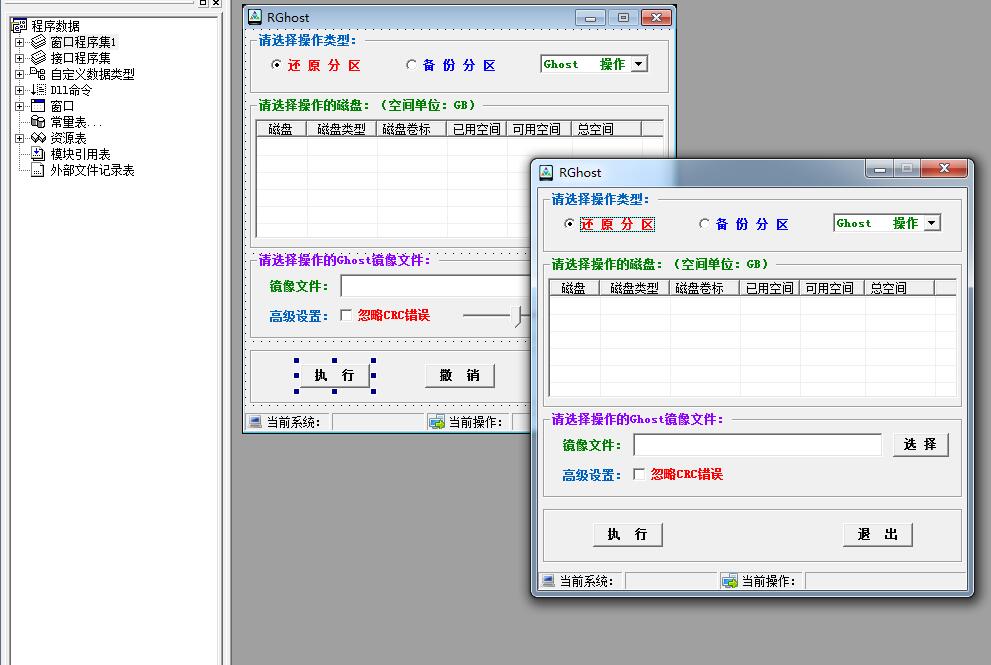The width and height of the screenshot is (991, 665).
Task: Click the 请选择操作类型 label in the front RGhost window
Action: 600,199
